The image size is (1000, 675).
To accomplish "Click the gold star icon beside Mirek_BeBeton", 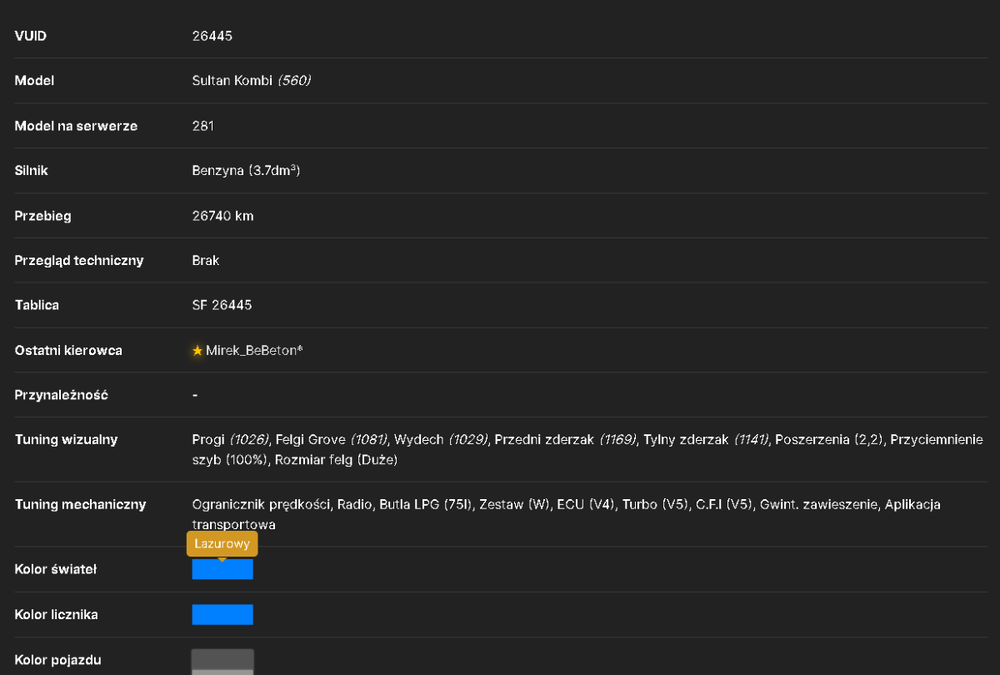I will 197,350.
